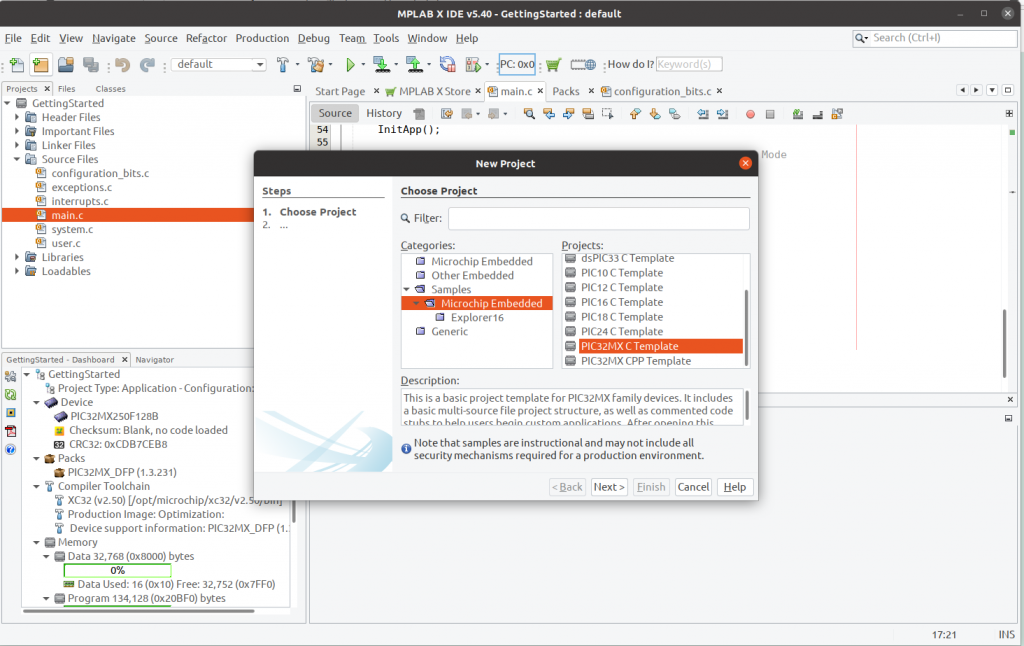Select the Explorer16 category
This screenshot has width=1024, height=646.
tap(477, 317)
